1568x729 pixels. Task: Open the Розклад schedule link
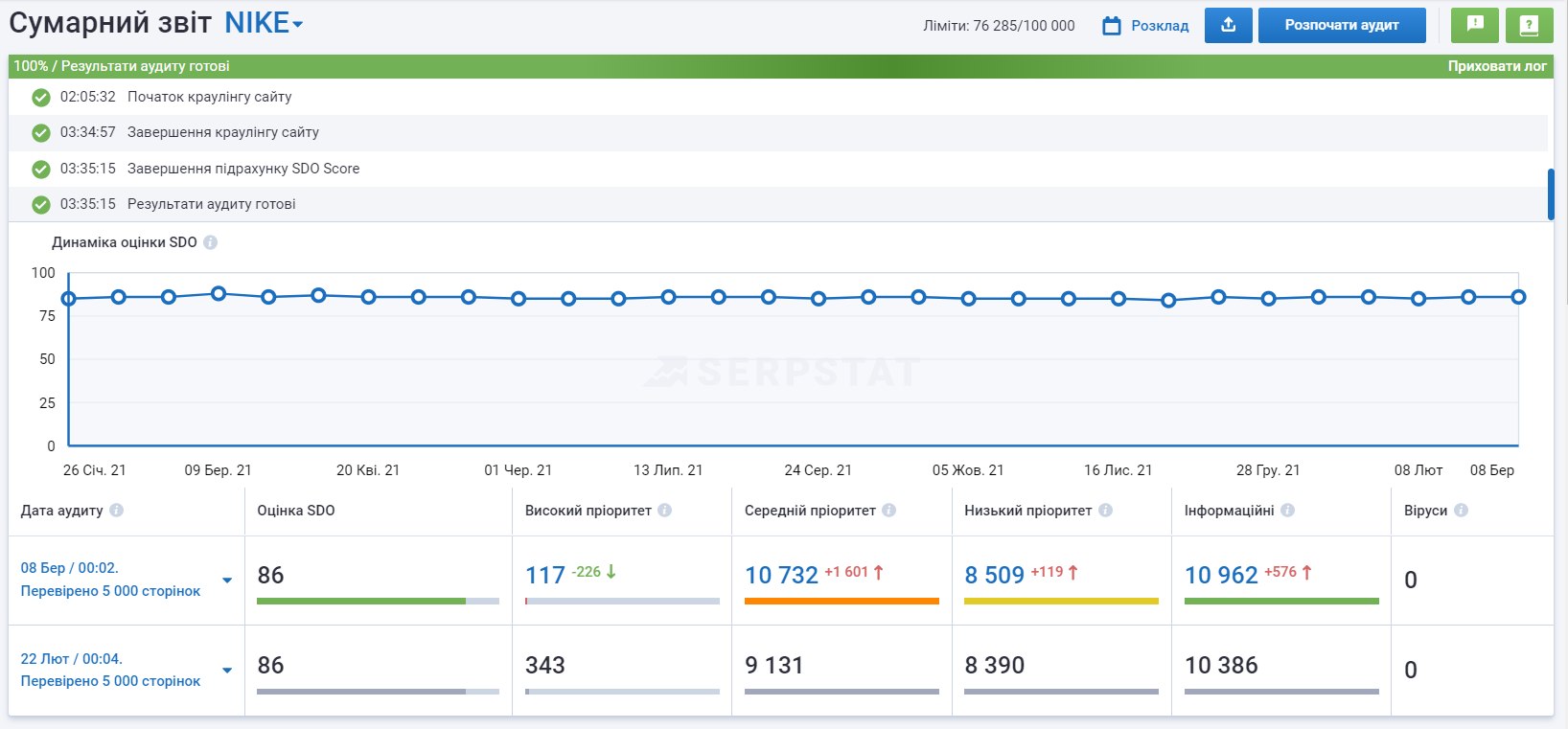tap(1160, 26)
